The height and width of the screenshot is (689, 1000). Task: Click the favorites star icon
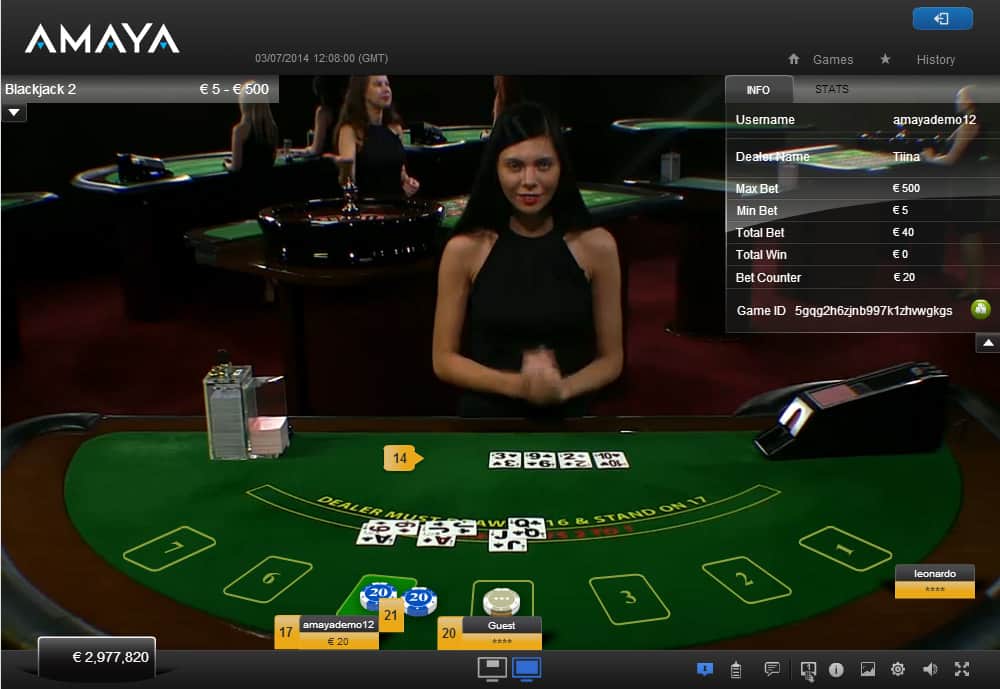pyautogui.click(x=885, y=59)
